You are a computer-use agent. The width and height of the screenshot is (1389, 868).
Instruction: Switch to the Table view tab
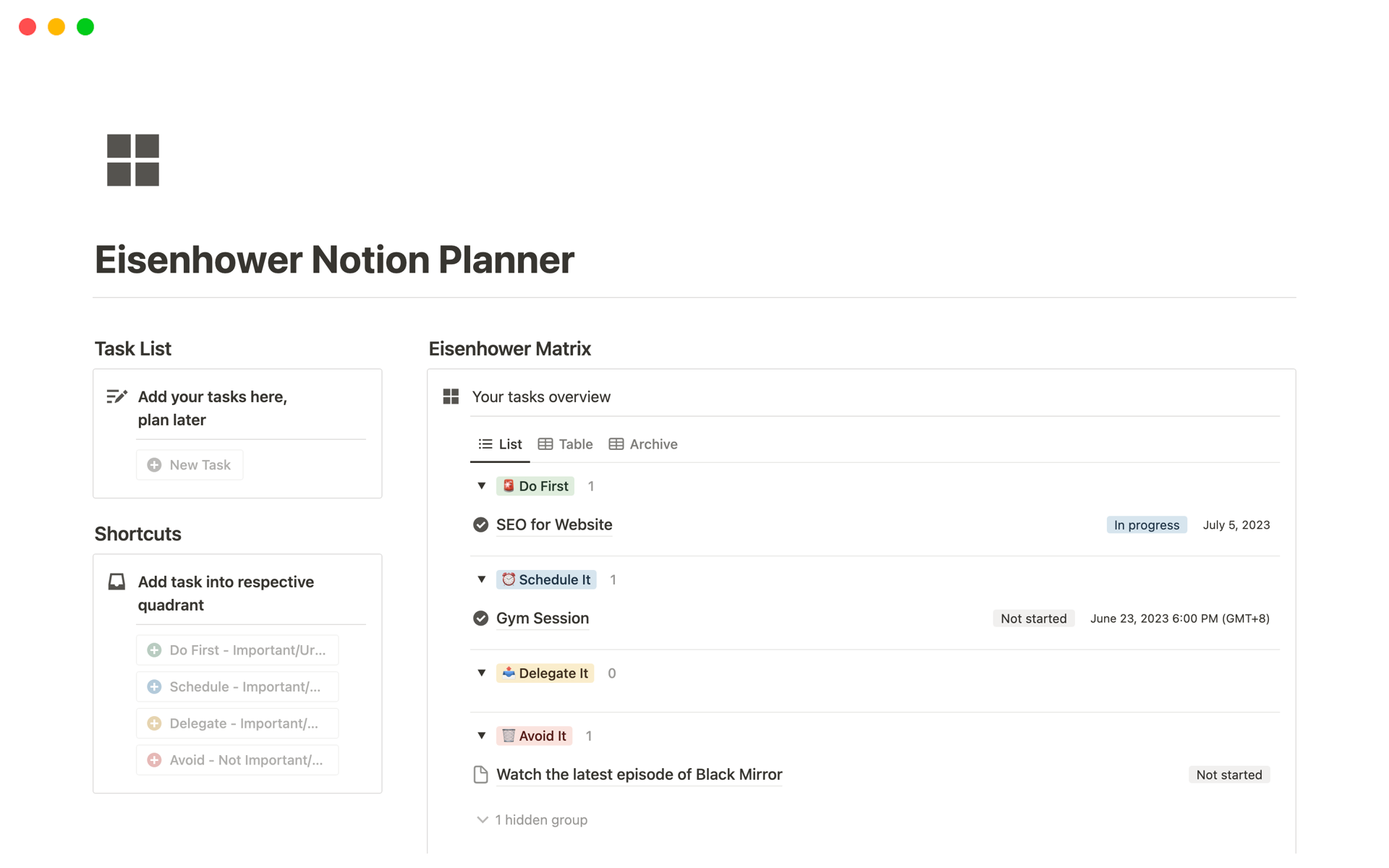click(x=565, y=444)
